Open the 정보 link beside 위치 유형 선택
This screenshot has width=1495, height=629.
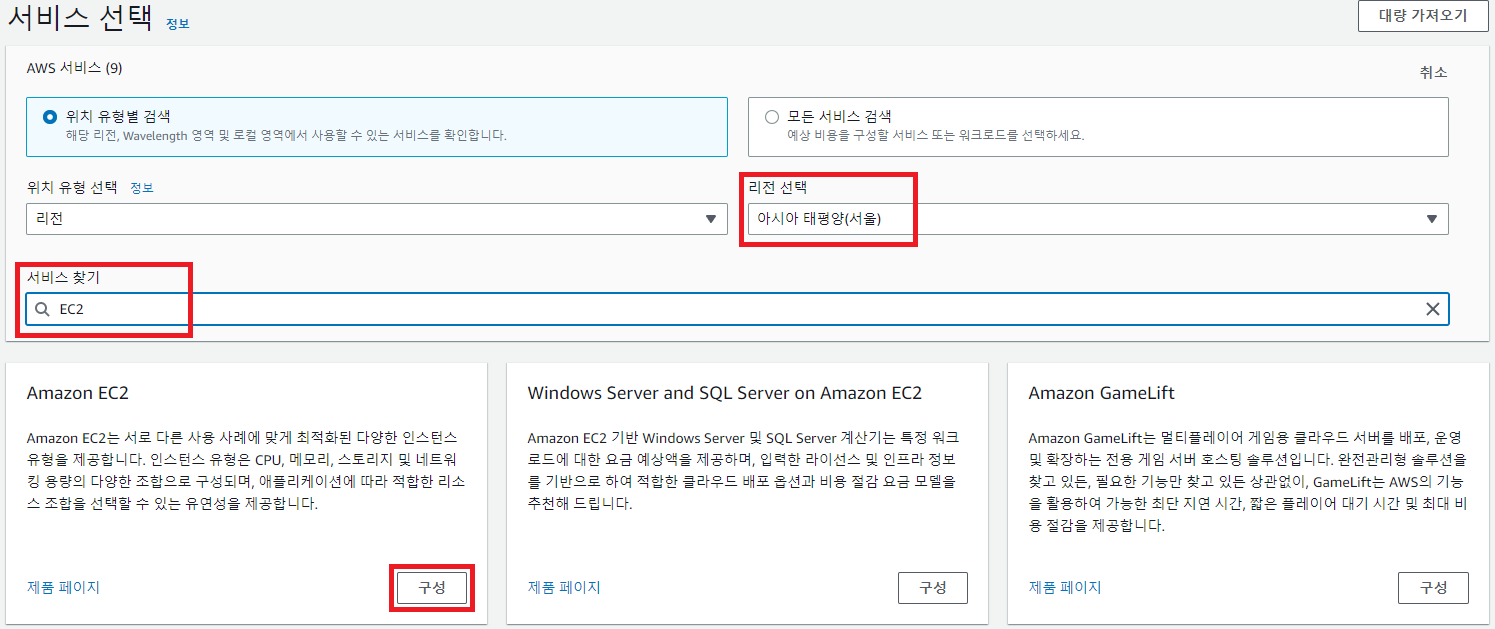click(x=141, y=187)
